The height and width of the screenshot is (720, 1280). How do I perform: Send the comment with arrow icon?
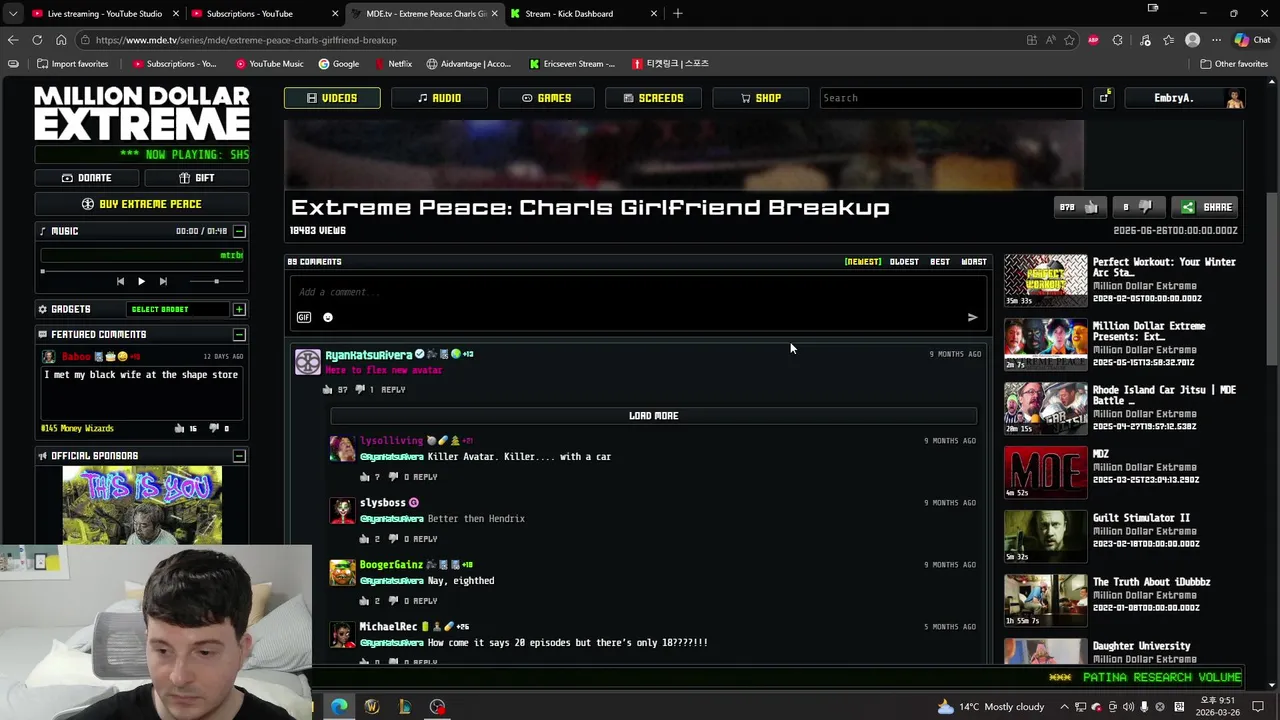point(972,318)
